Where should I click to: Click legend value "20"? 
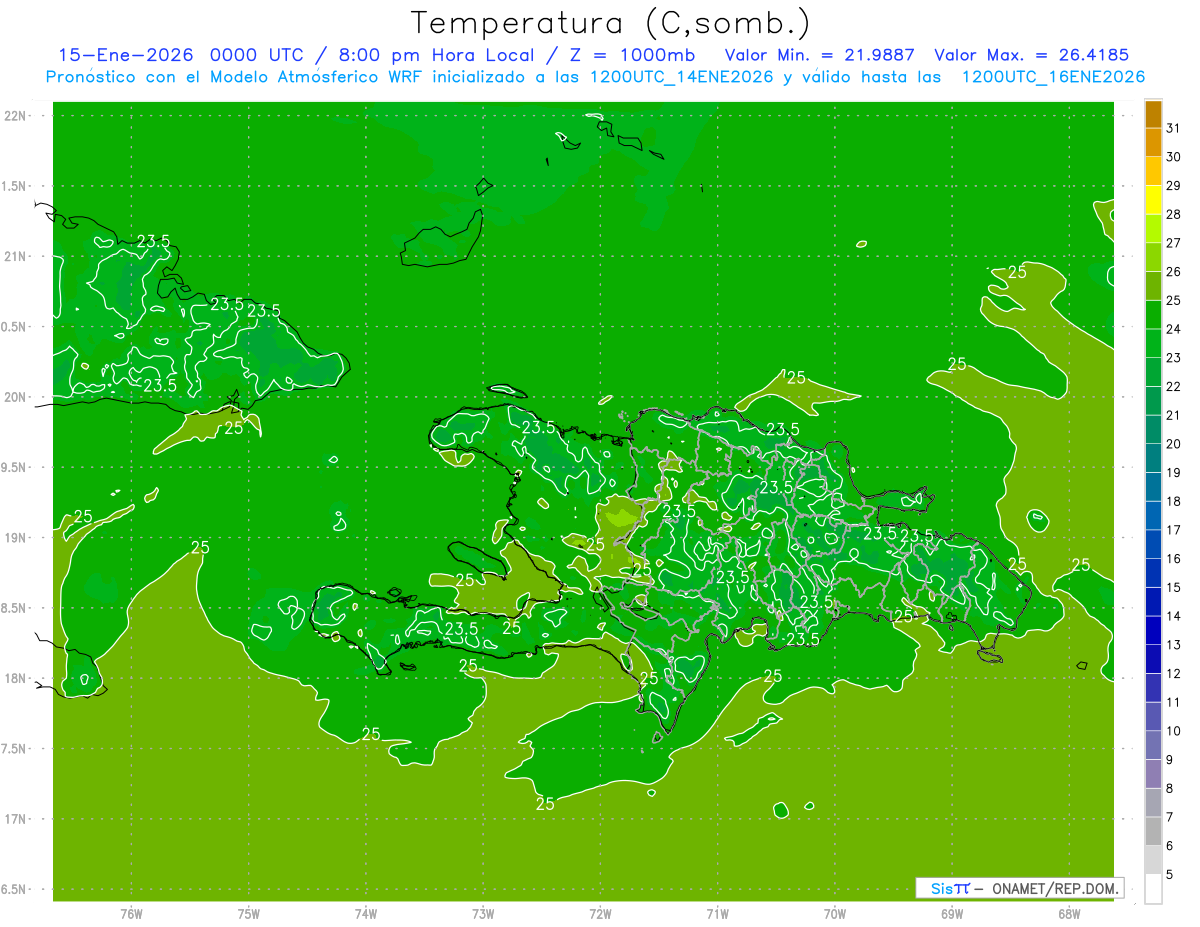click(x=1173, y=444)
